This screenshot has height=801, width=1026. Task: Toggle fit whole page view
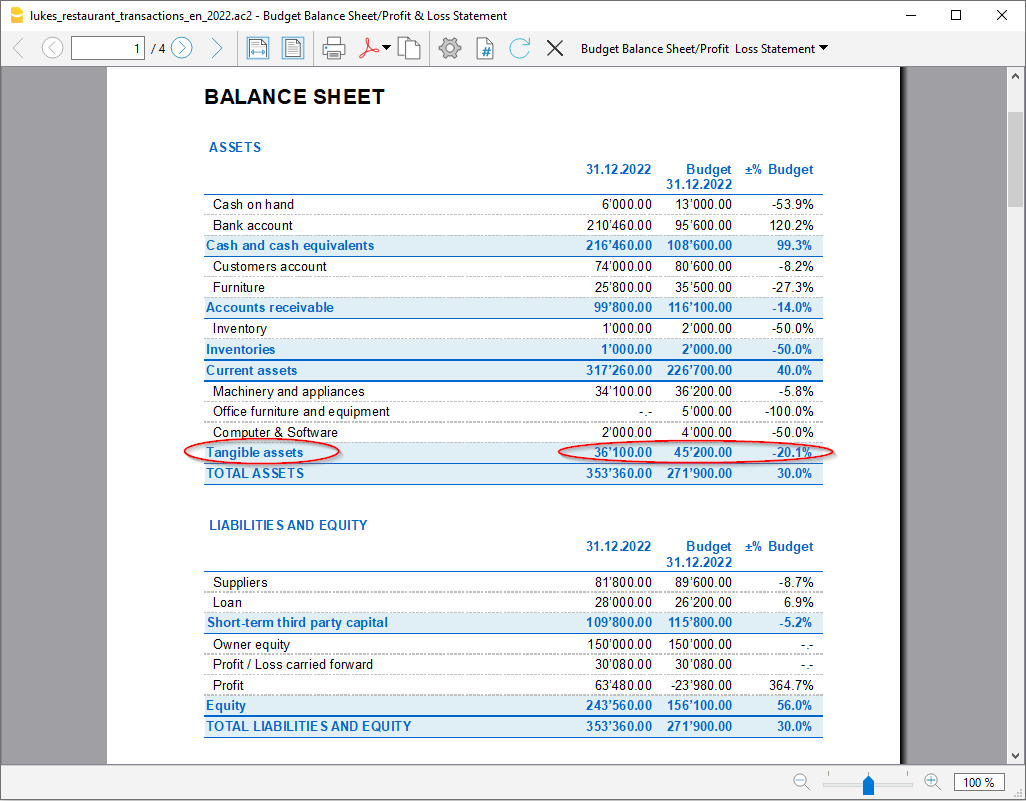pyautogui.click(x=292, y=48)
